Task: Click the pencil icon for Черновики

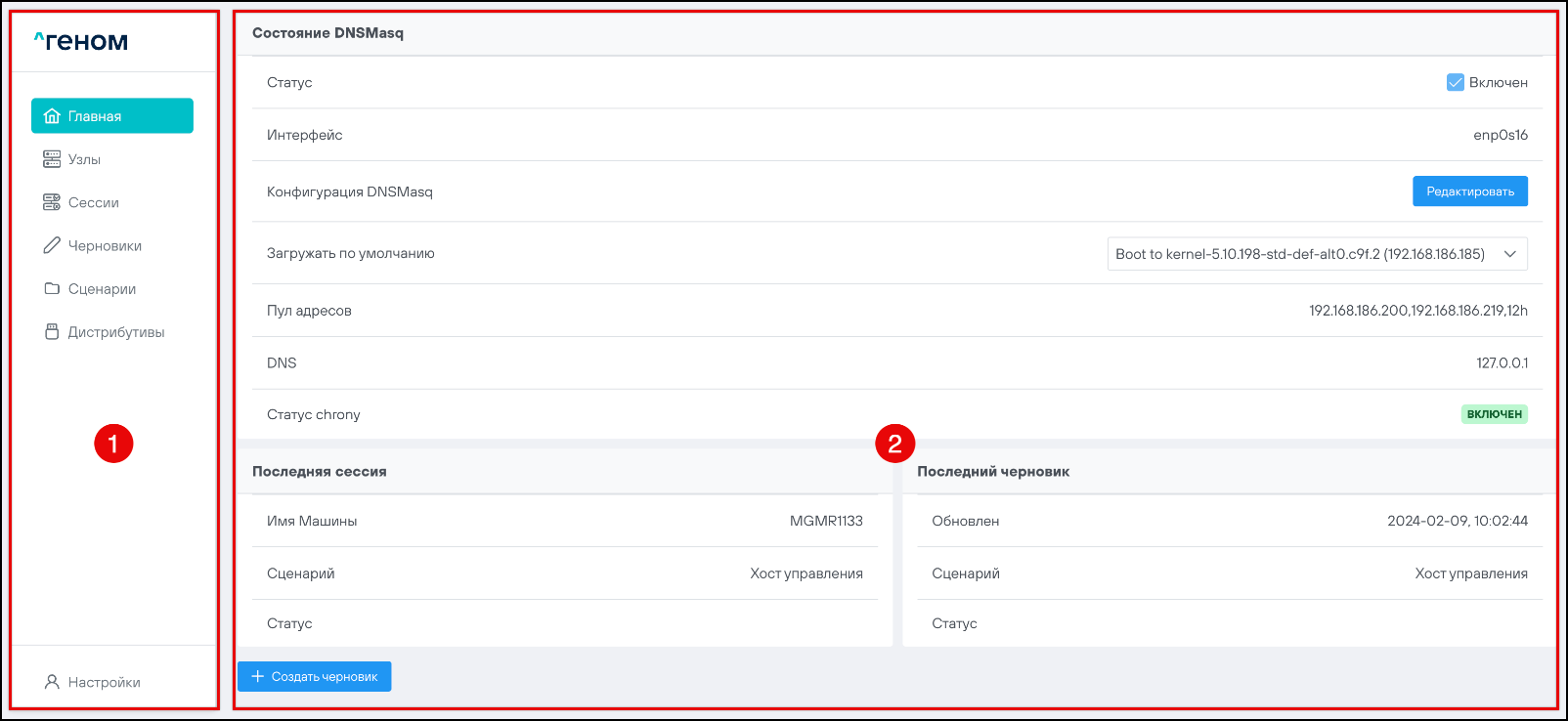Action: tap(52, 245)
